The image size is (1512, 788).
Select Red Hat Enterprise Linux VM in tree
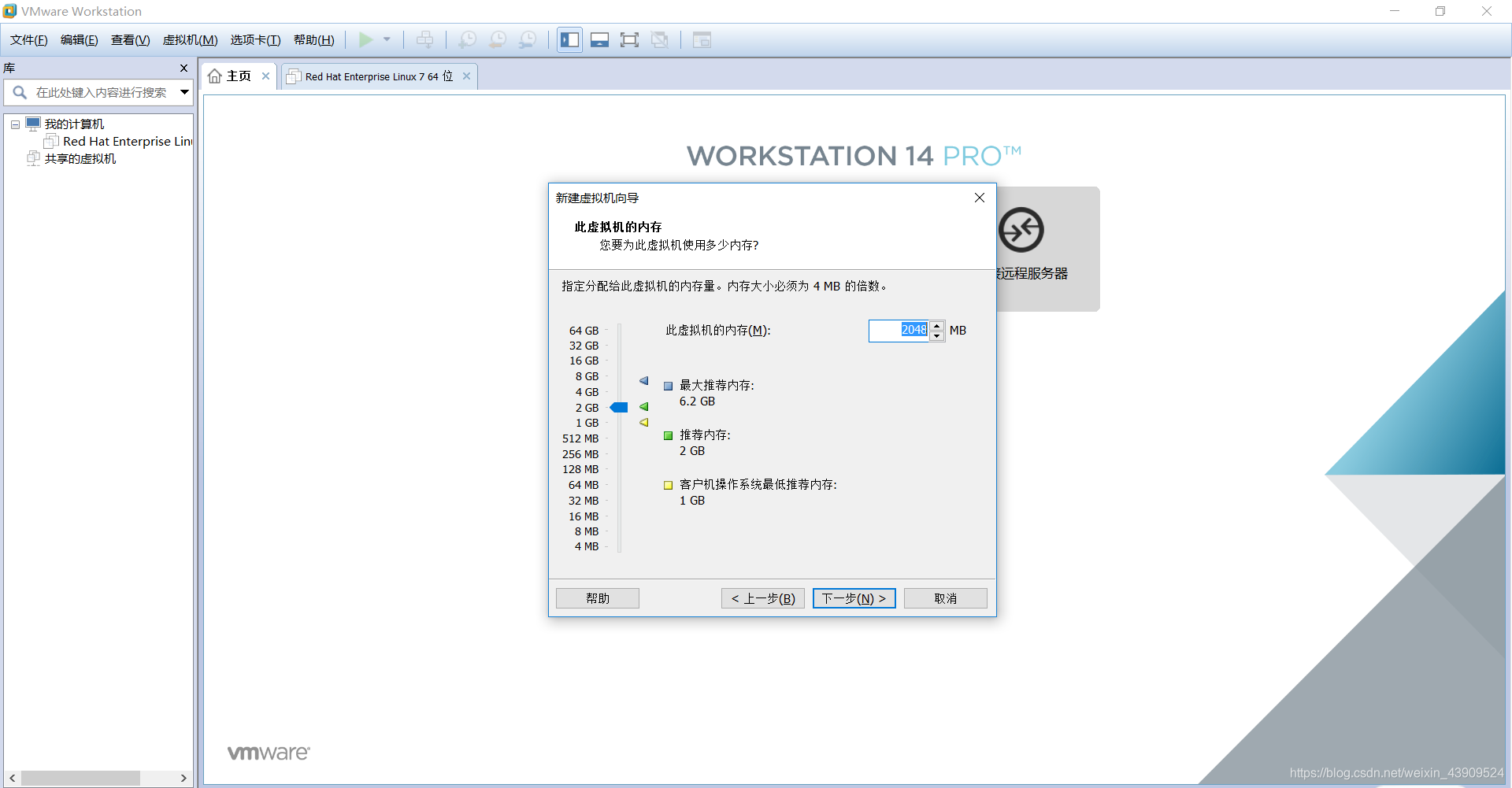128,142
